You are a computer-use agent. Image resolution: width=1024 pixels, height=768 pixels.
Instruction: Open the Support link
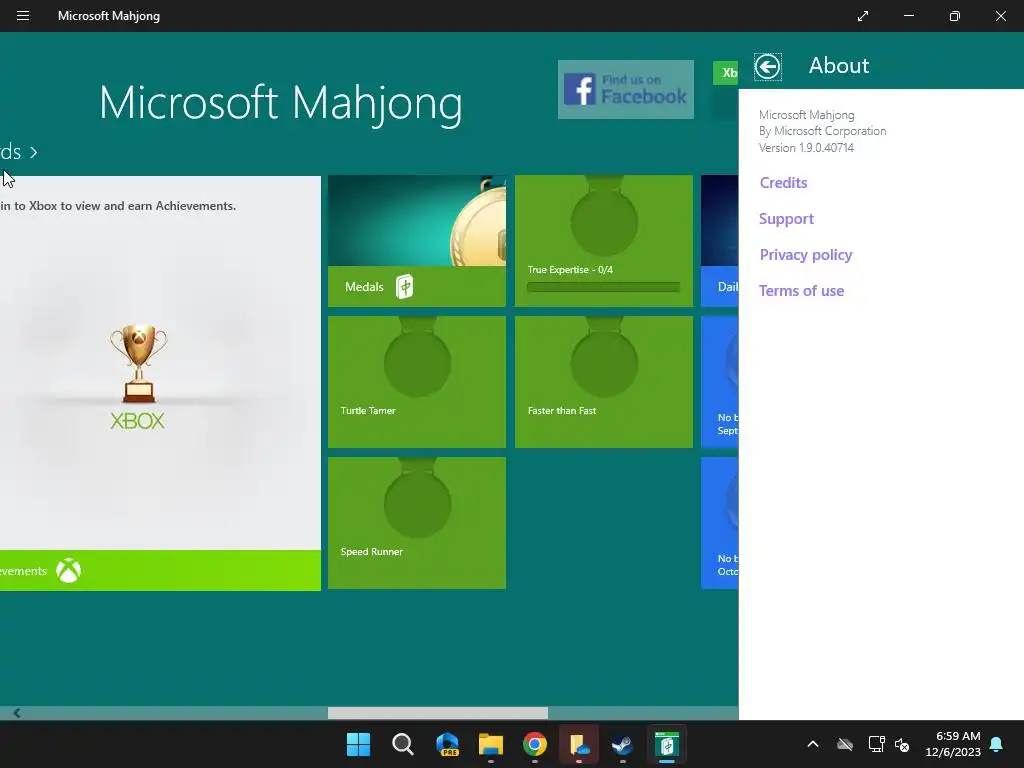pos(786,219)
